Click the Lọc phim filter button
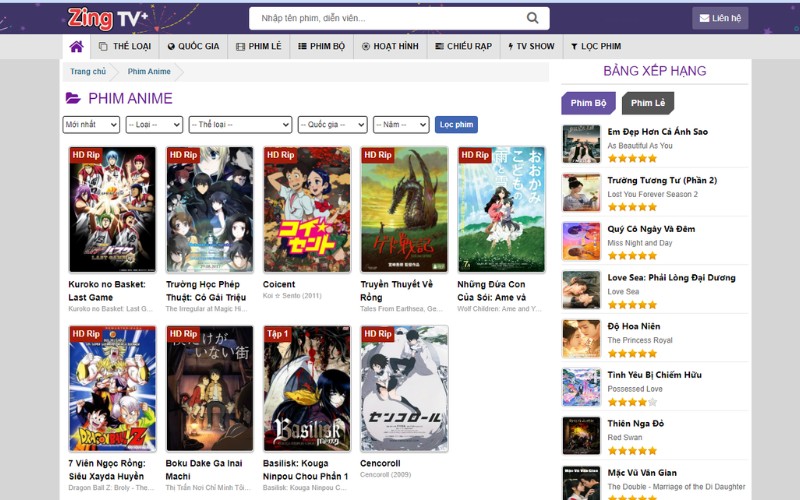This screenshot has width=800, height=500. [456, 124]
